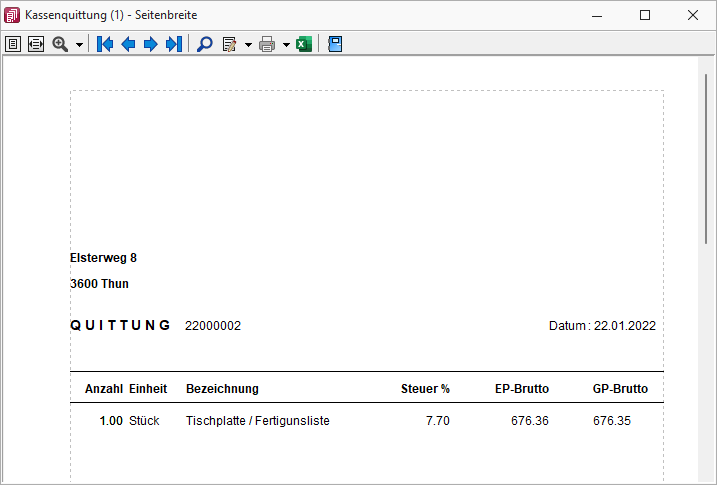The width and height of the screenshot is (717, 485).
Task: Click the receipt number 22000002
Action: (213, 325)
